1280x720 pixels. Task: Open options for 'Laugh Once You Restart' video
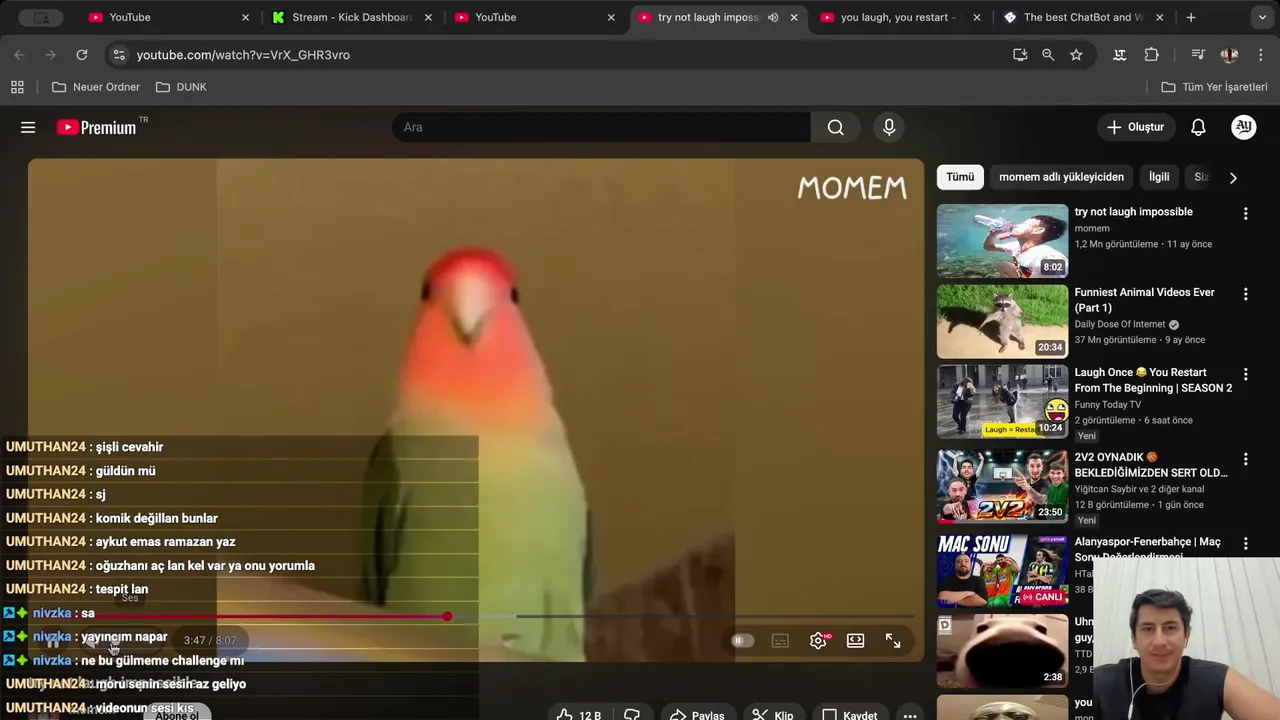pos(1245,374)
